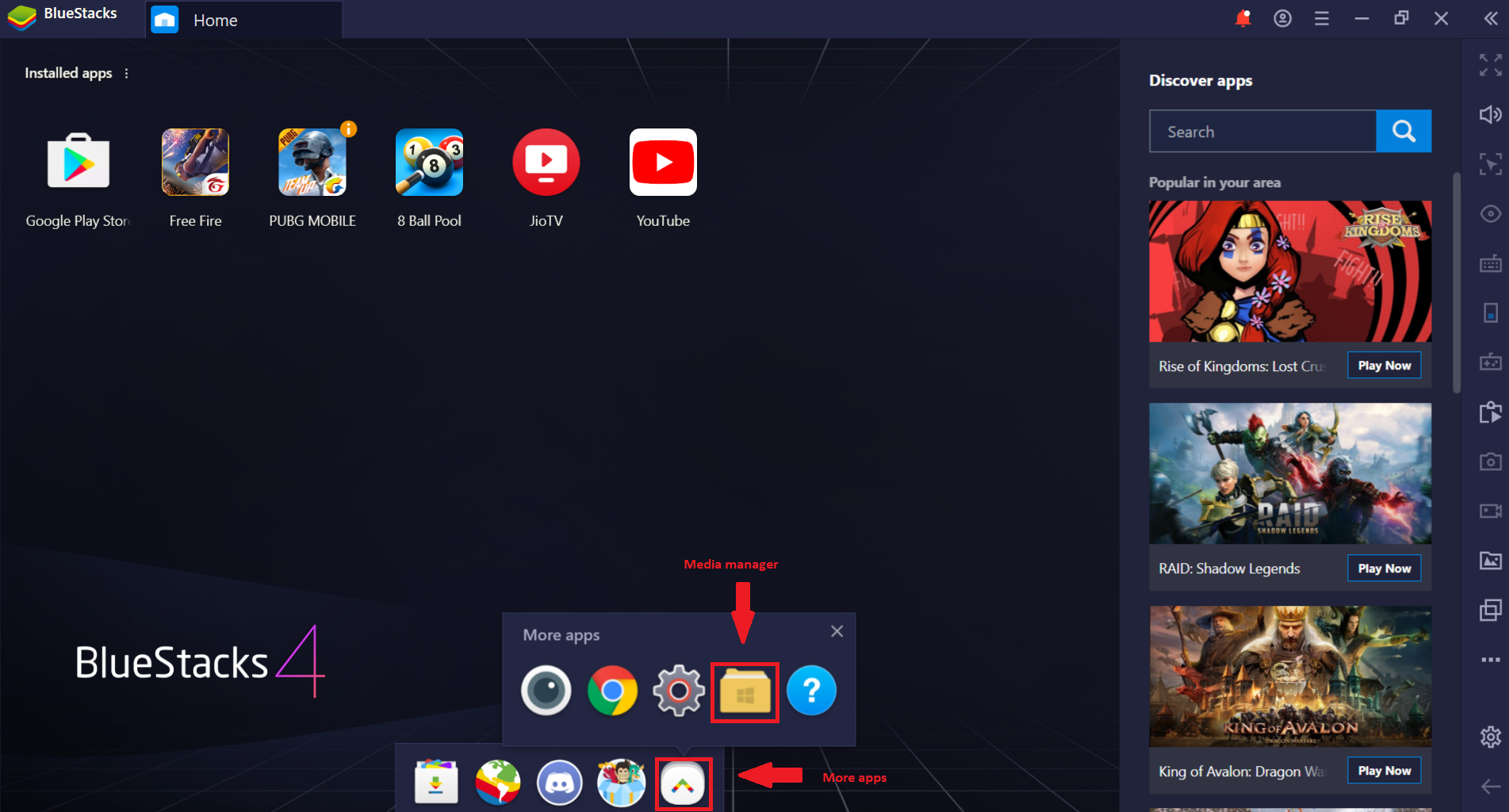The height and width of the screenshot is (812, 1509).
Task: Click the back arrow in sidebar
Action: [1491, 786]
